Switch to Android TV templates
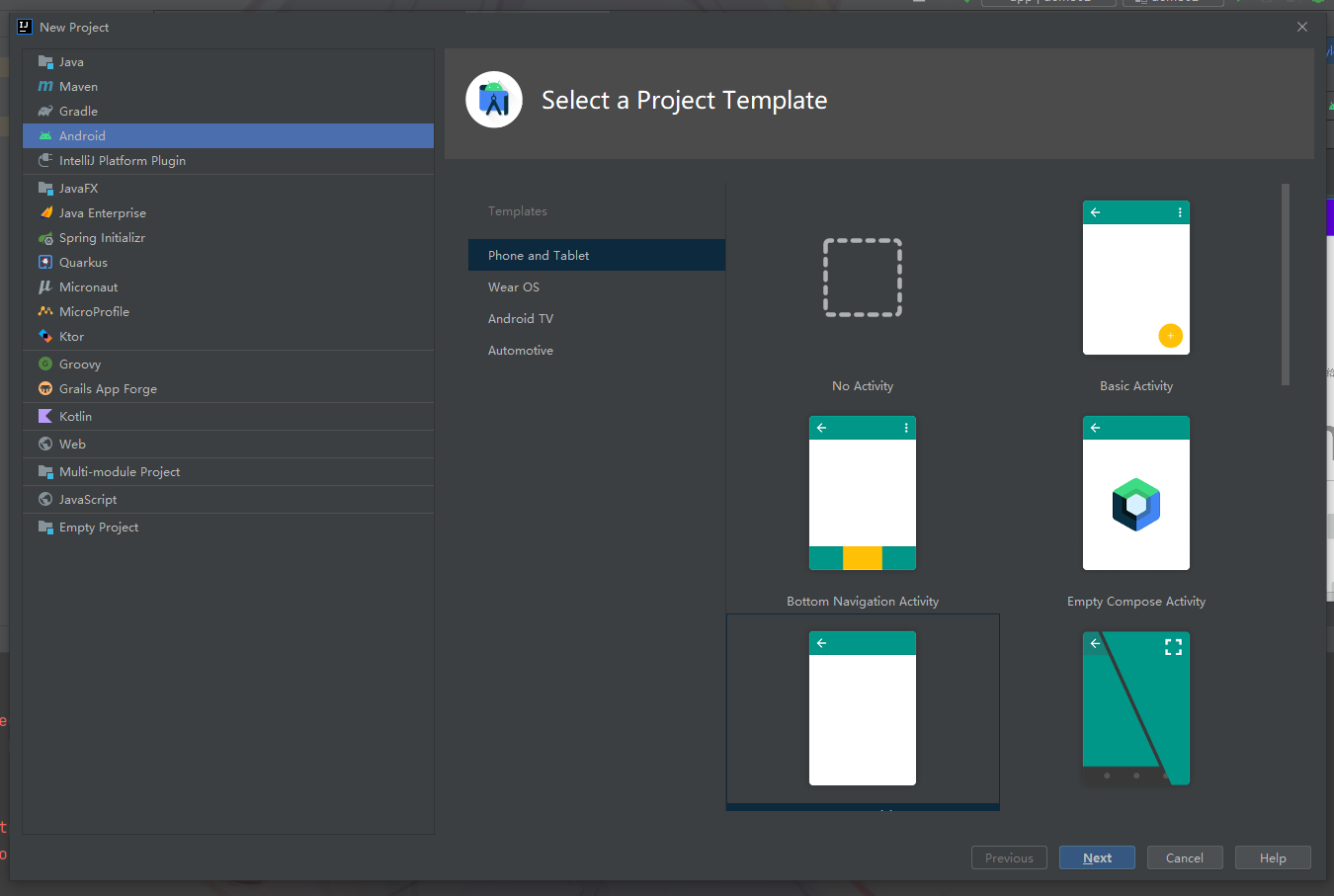Viewport: 1334px width, 896px height. (x=597, y=318)
